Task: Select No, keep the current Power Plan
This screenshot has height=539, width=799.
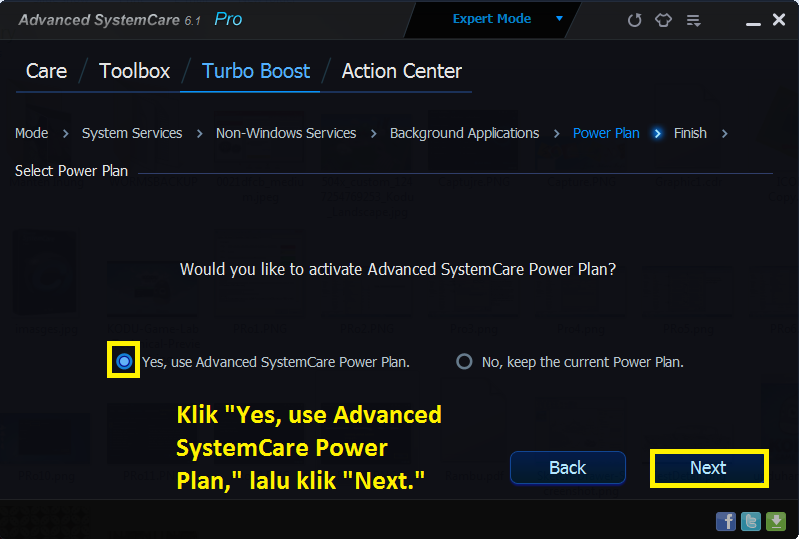Action: (464, 361)
